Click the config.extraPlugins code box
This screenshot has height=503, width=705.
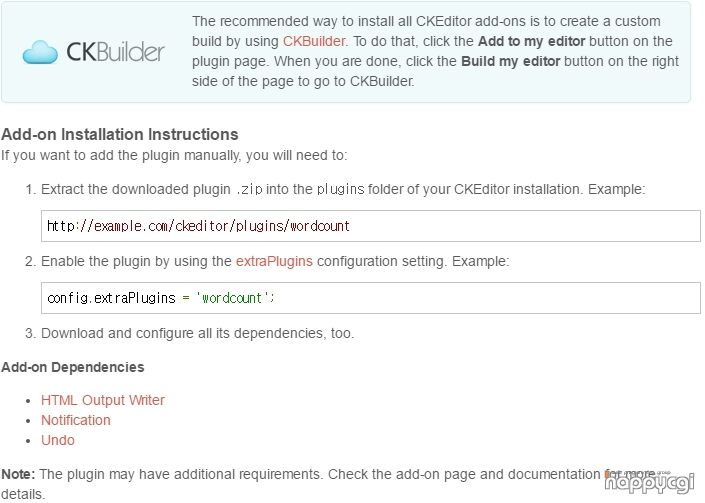coord(370,298)
